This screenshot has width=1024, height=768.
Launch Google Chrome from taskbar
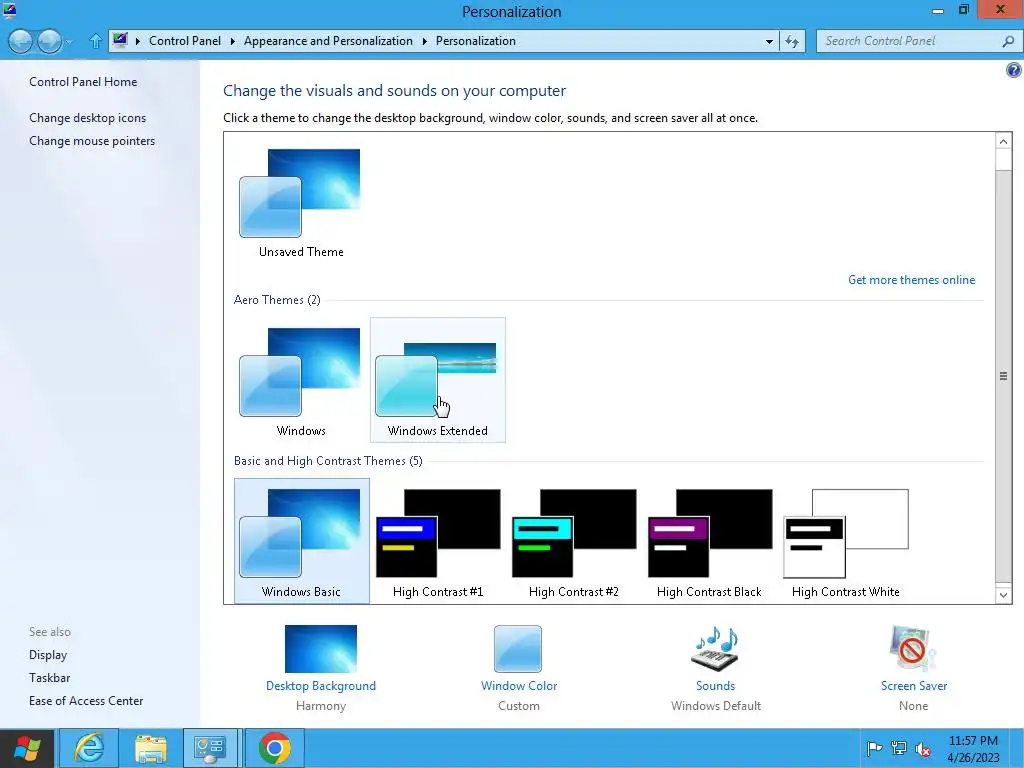tap(274, 748)
